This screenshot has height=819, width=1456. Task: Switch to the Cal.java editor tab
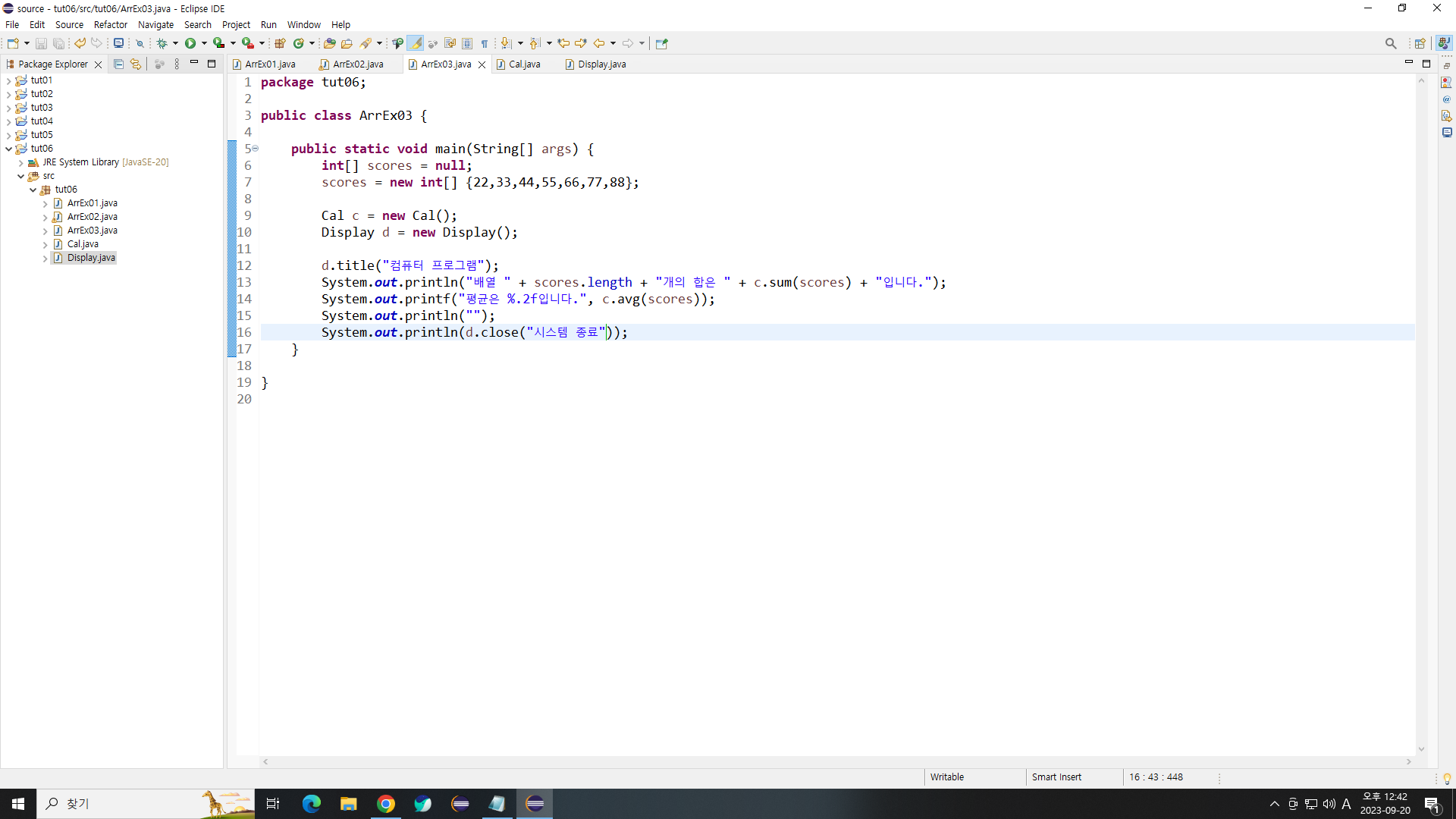pyautogui.click(x=524, y=64)
